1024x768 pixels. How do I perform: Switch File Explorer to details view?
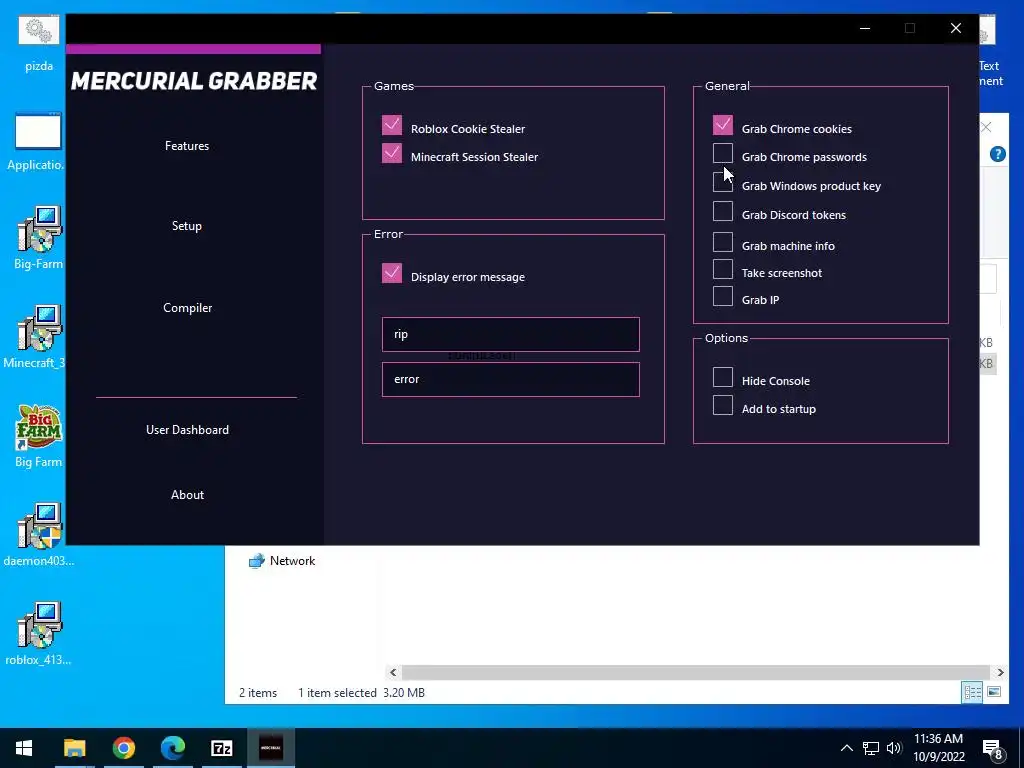pos(972,692)
